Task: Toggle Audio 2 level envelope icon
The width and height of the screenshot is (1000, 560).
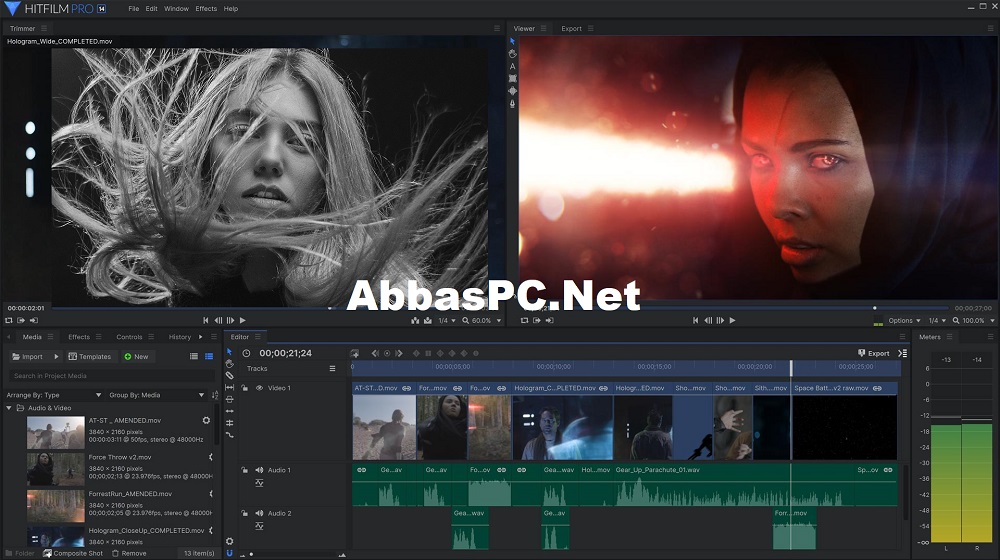Action: click(x=259, y=526)
